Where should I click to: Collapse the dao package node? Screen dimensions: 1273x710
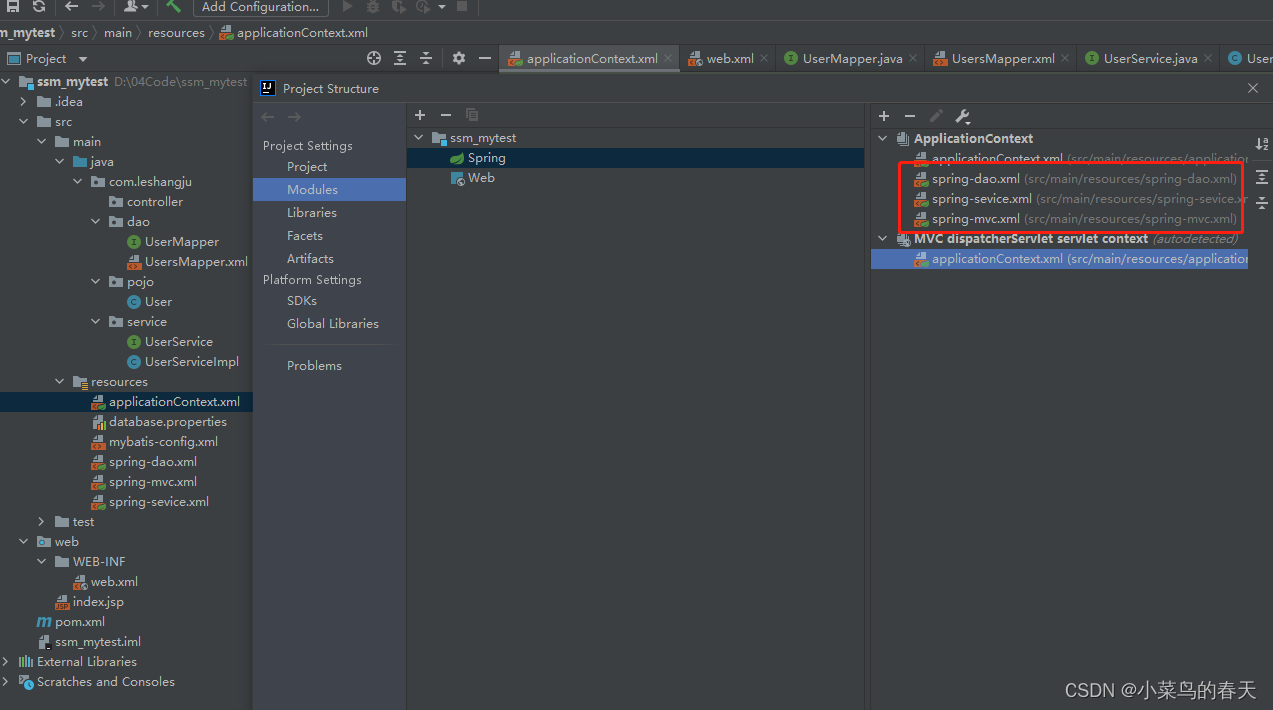point(97,222)
